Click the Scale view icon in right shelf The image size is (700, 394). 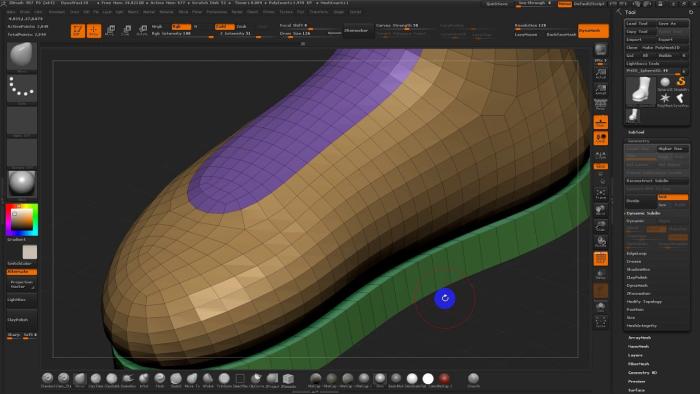(600, 226)
